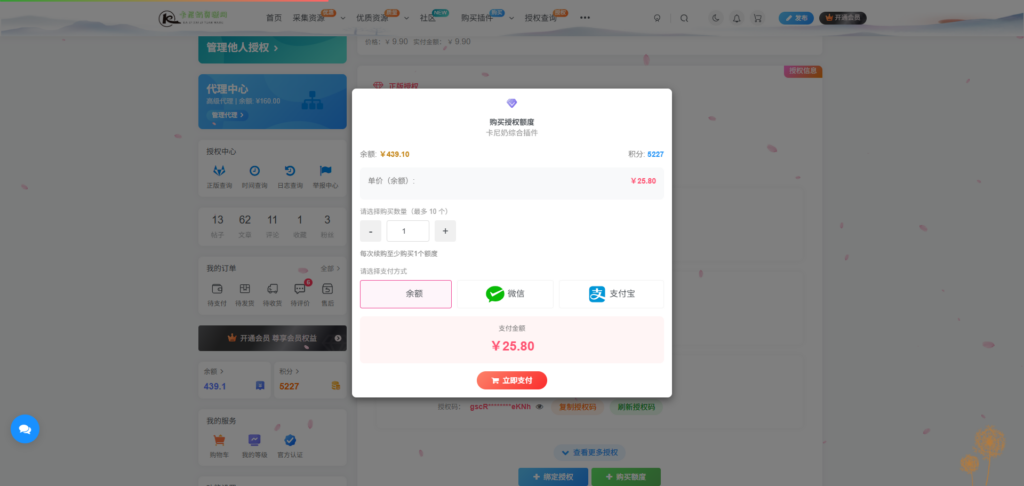Open the shopping cart icon in header

click(x=757, y=18)
